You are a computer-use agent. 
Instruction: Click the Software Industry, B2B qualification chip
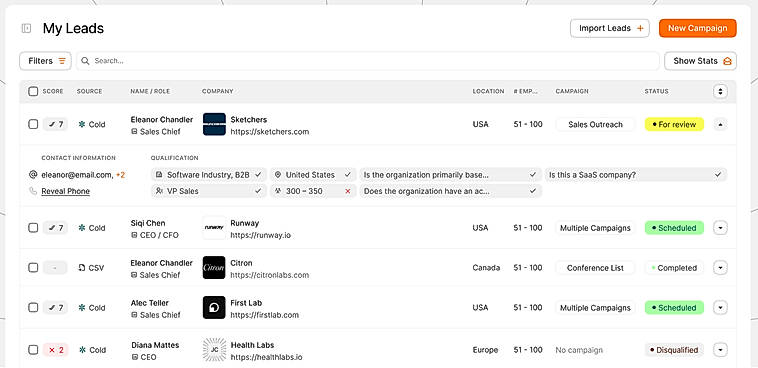(209, 175)
